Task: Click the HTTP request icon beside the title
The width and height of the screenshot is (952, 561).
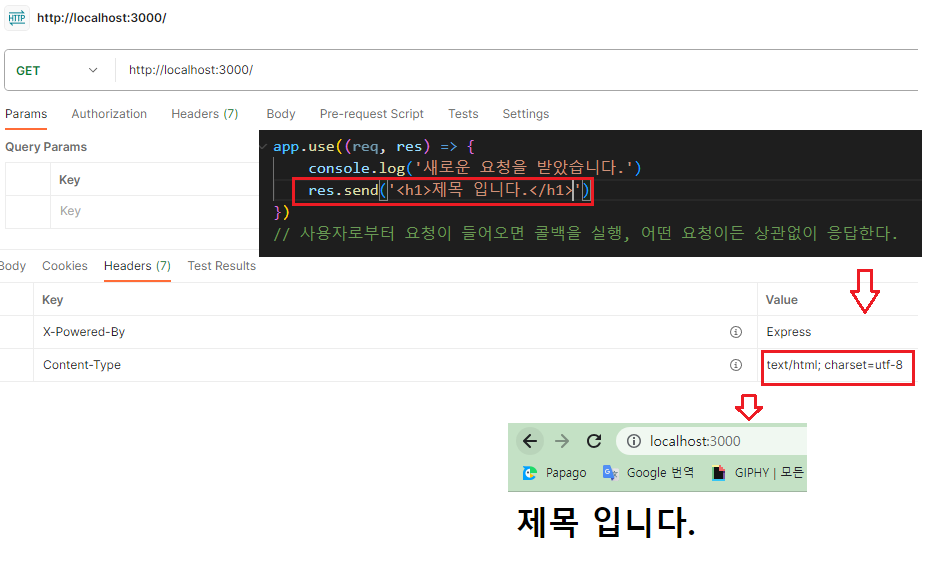Action: 17,18
